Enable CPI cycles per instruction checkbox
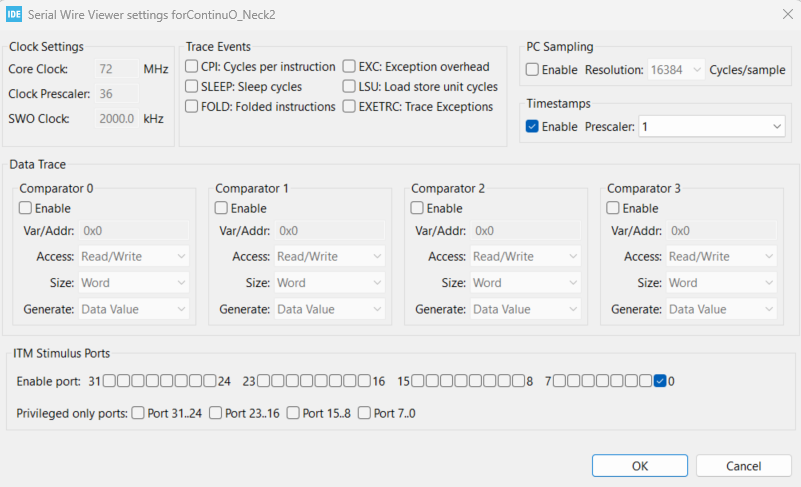The height and width of the screenshot is (487, 801). pyautogui.click(x=192, y=67)
